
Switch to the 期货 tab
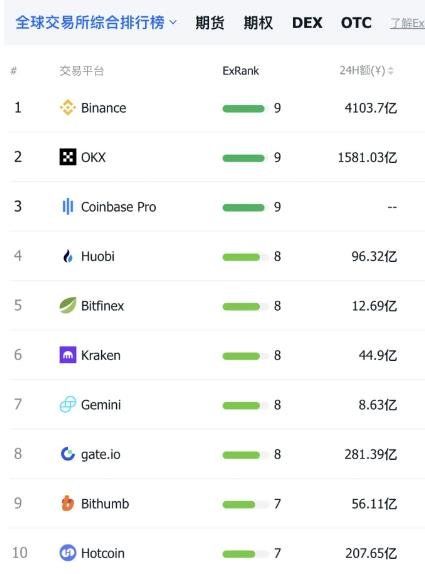(210, 23)
